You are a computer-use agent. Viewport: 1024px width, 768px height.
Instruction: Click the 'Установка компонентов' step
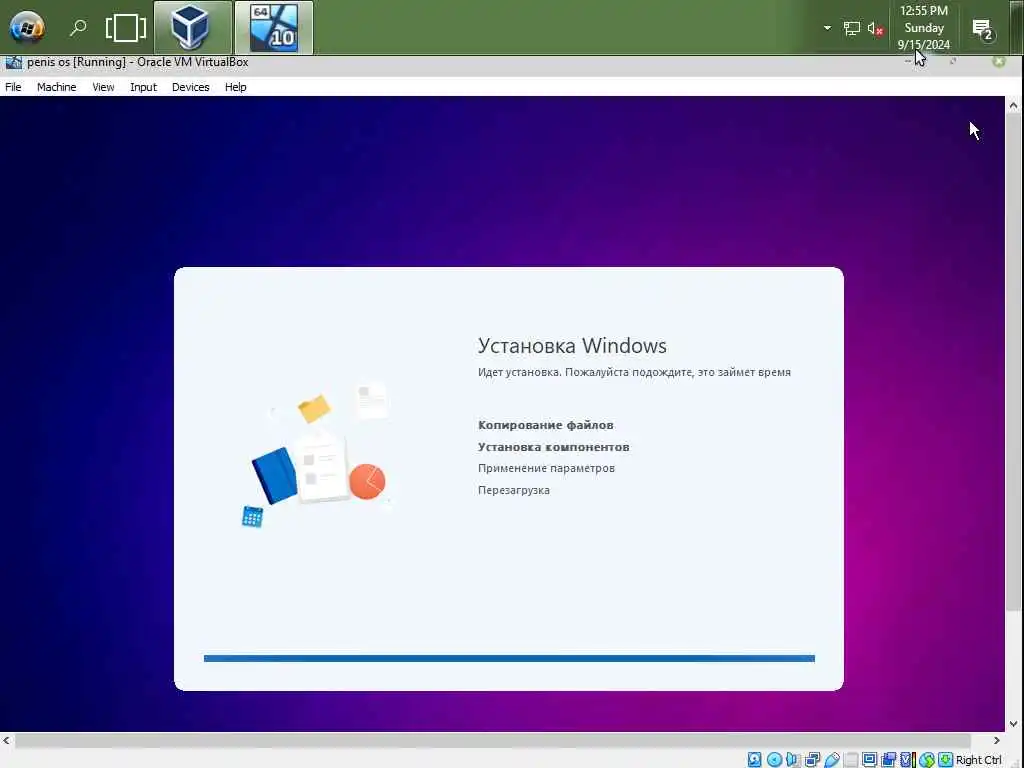point(553,447)
